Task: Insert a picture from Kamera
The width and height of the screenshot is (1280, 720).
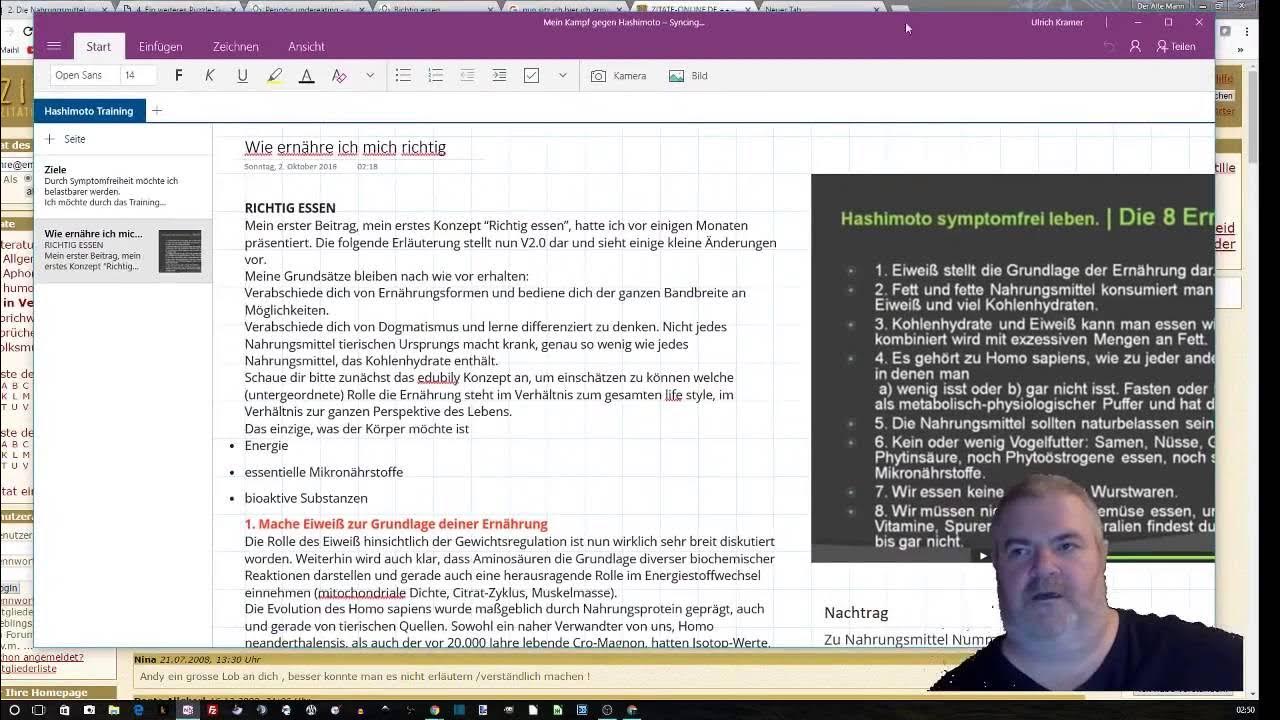Action: tap(619, 76)
